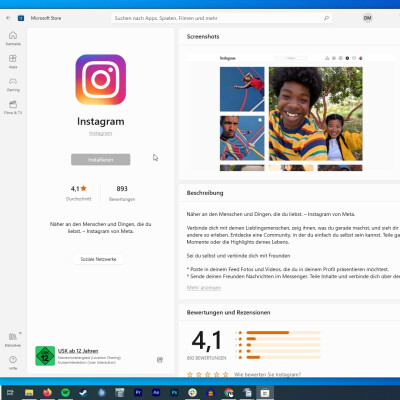This screenshot has width=400, height=400.
Task: Rate Instagram with the fifth star
Action: pyautogui.click(x=226, y=375)
